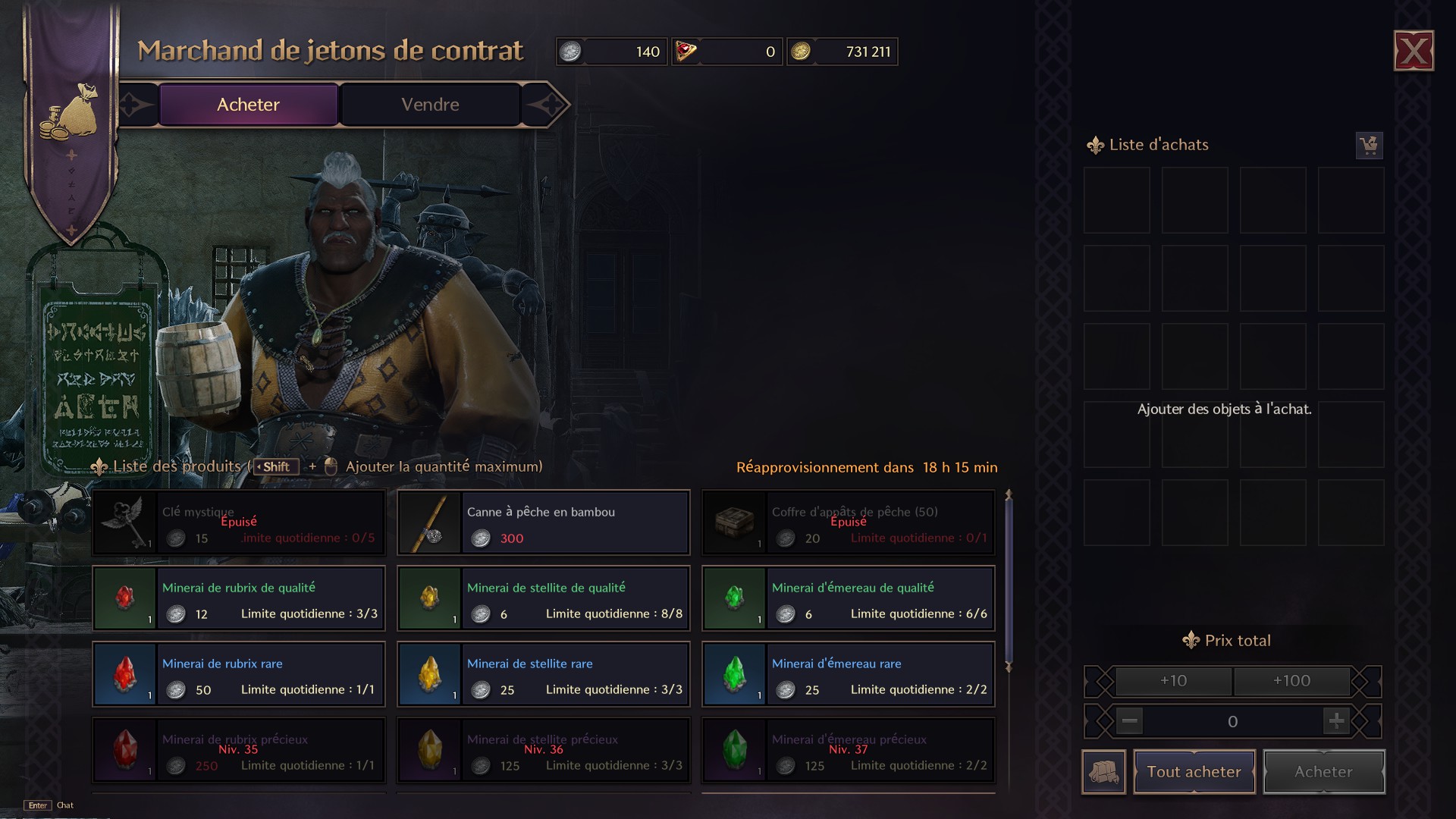
Task: Click the quantity input field showing 0
Action: click(x=1233, y=721)
